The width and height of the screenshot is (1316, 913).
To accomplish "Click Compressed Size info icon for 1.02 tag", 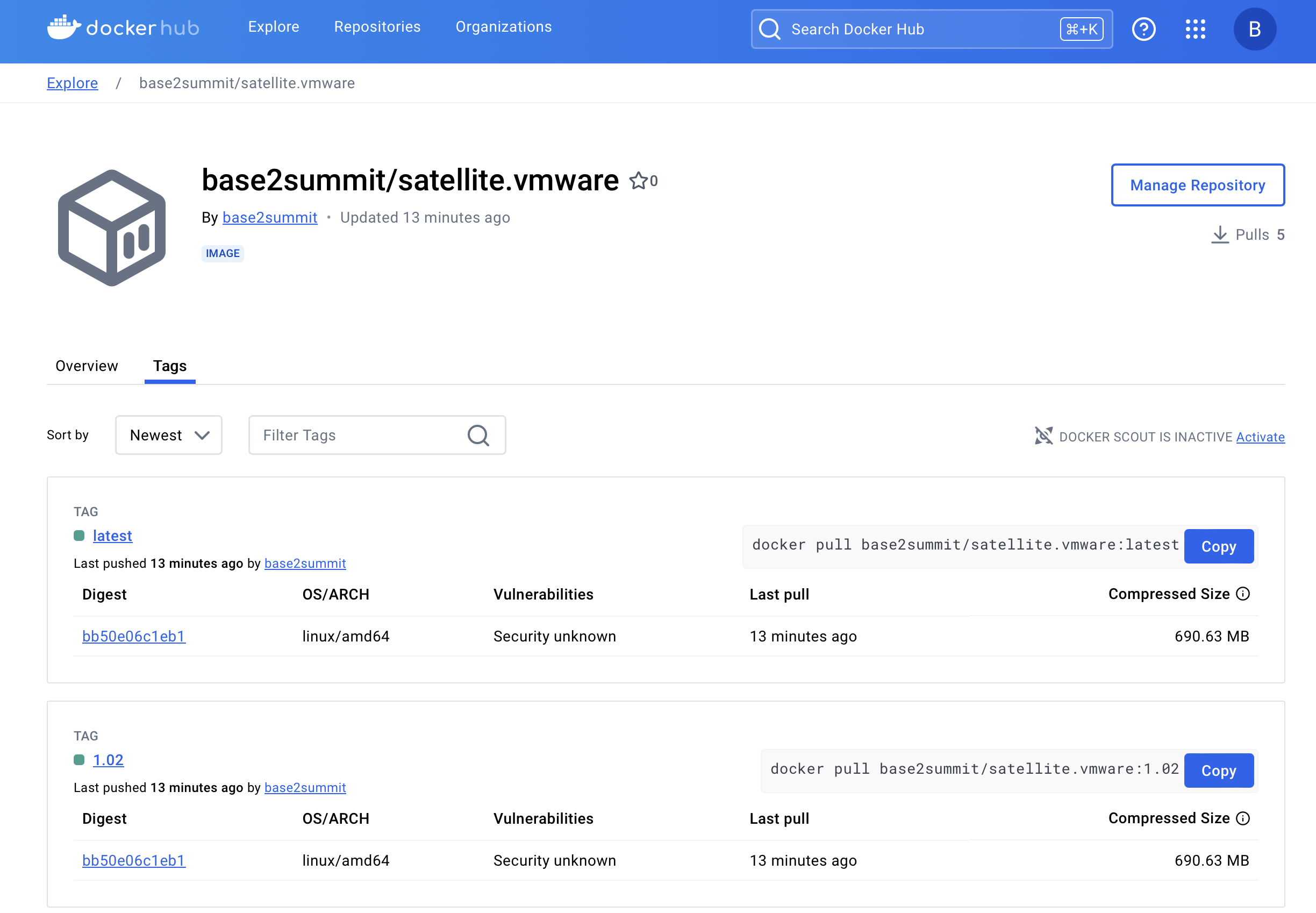I will (x=1243, y=818).
